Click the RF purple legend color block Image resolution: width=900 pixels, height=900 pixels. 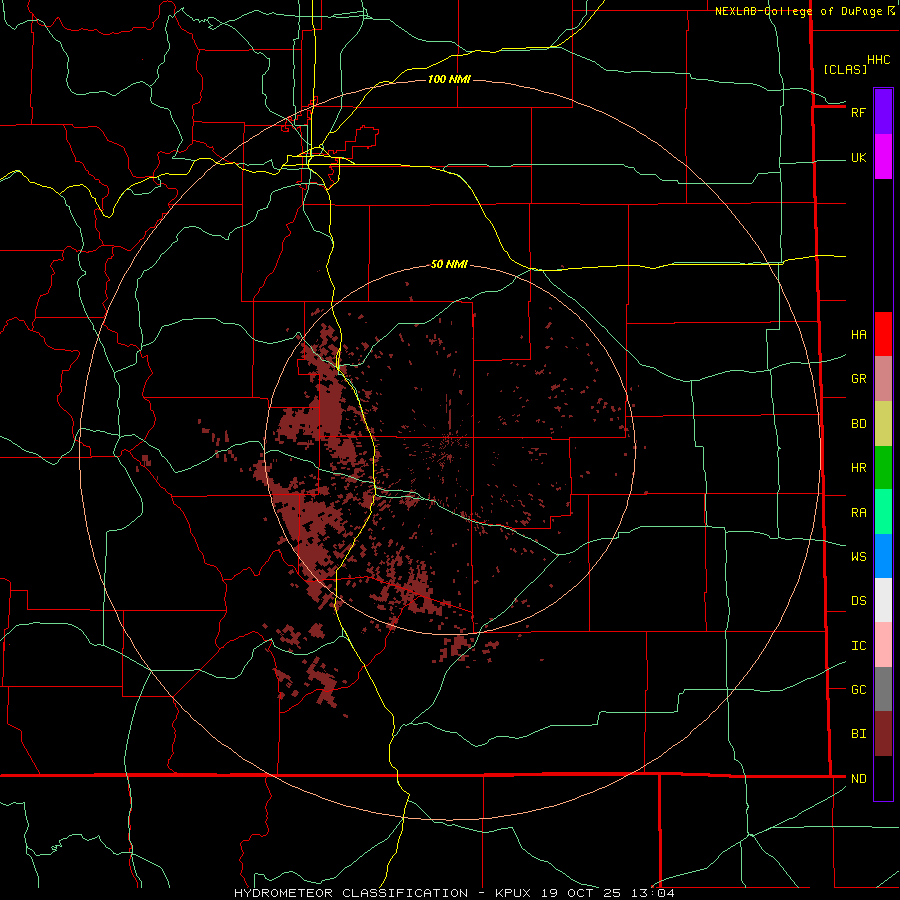[883, 112]
